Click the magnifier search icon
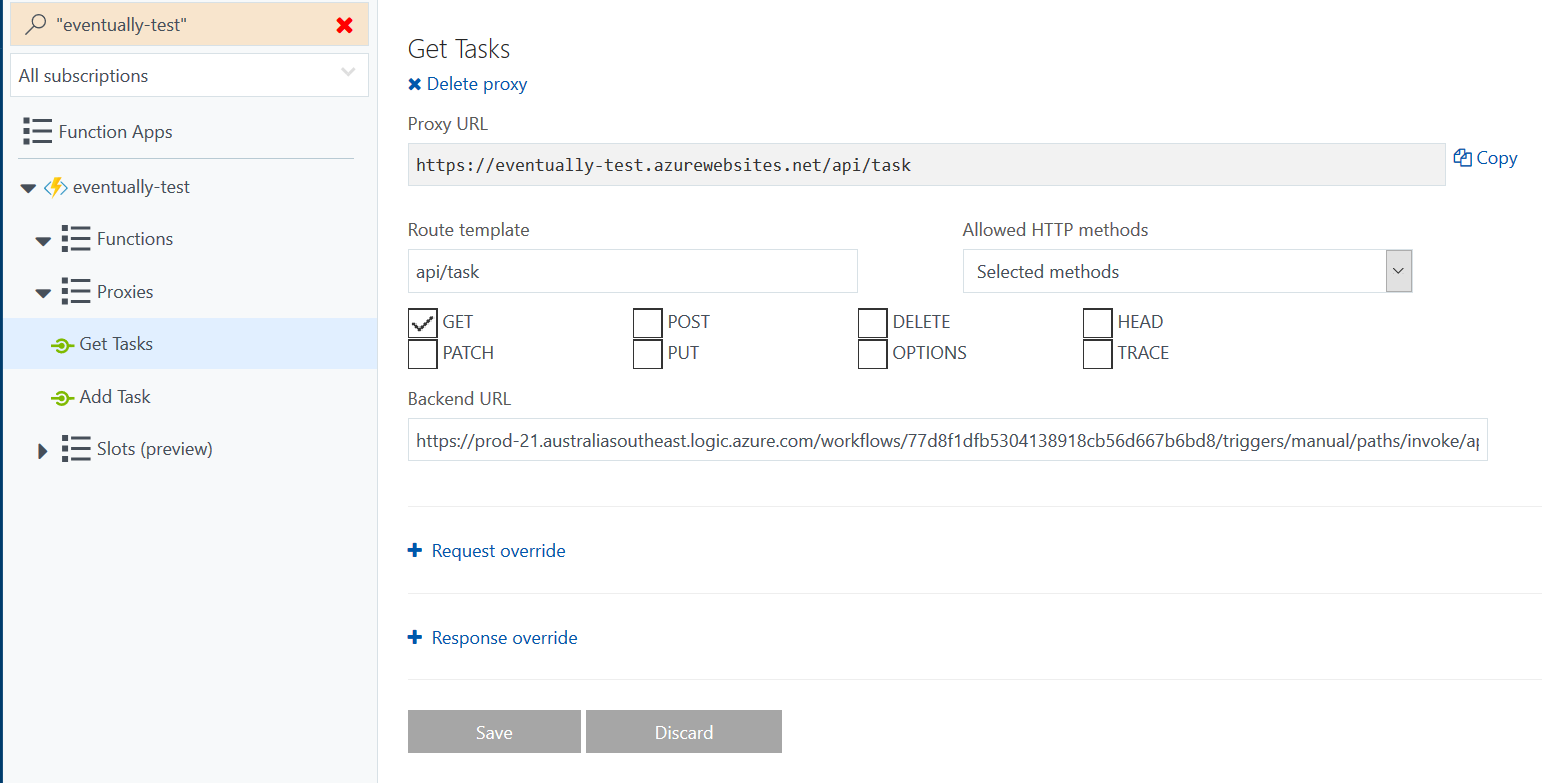 tap(36, 25)
